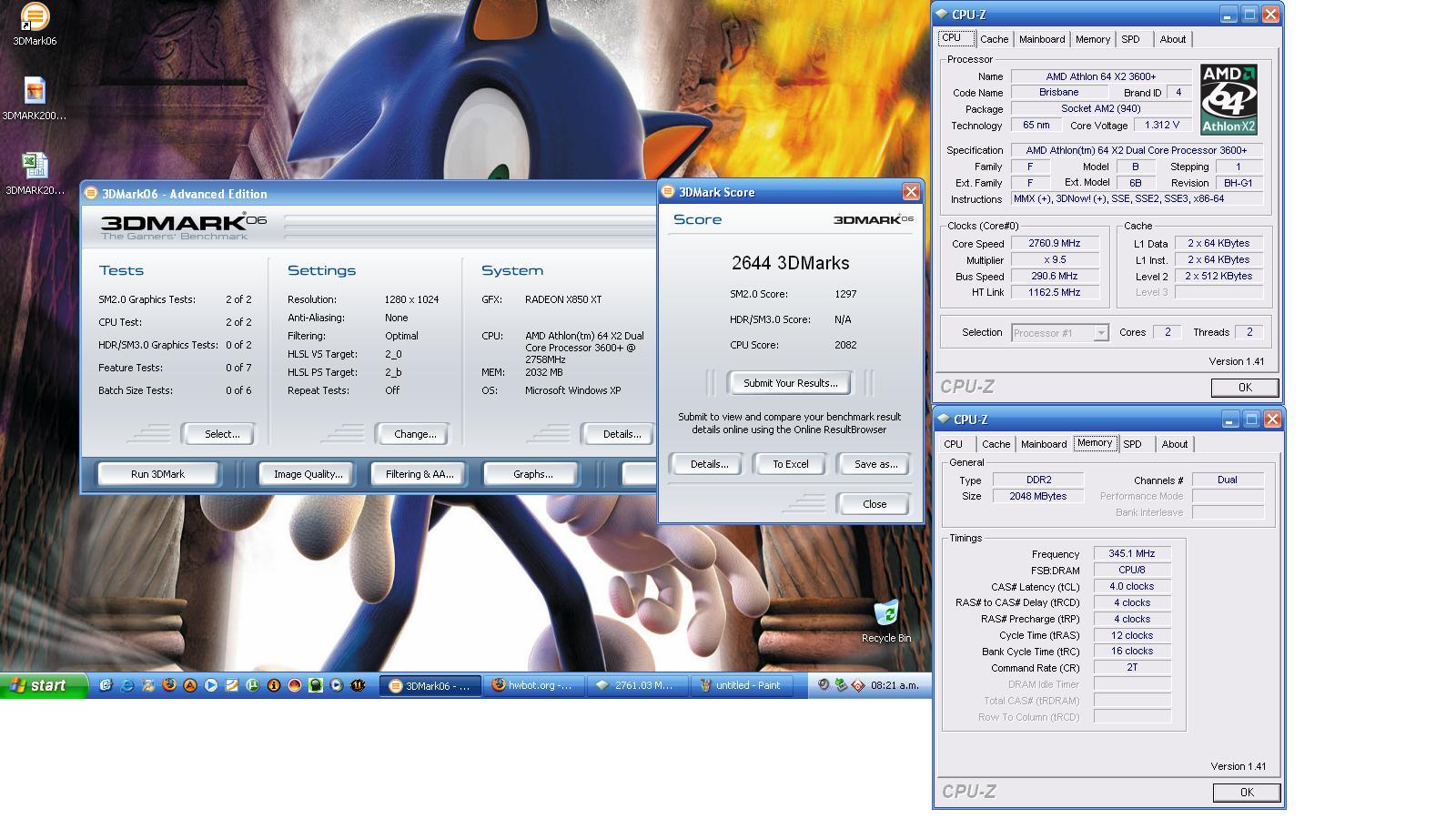The width and height of the screenshot is (1456, 819).
Task: Click the Code Name value Brisbane
Action: 1058,93
